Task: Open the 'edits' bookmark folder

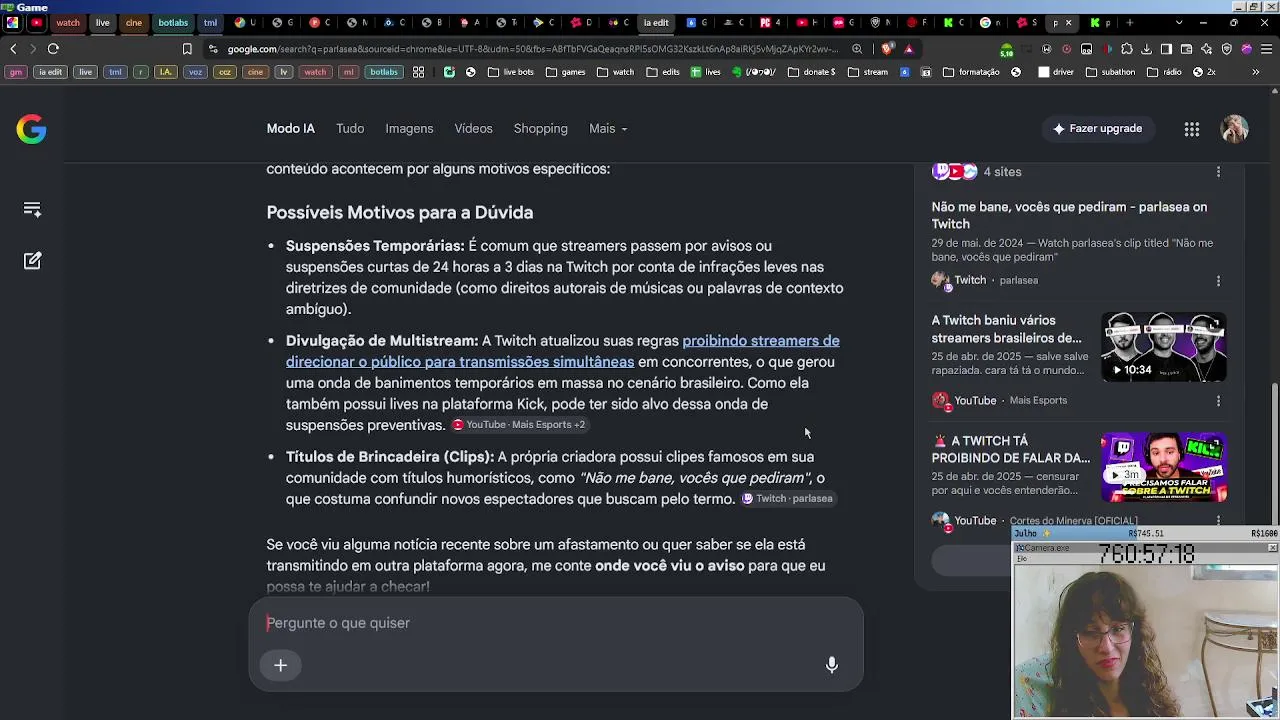Action: pyautogui.click(x=663, y=72)
